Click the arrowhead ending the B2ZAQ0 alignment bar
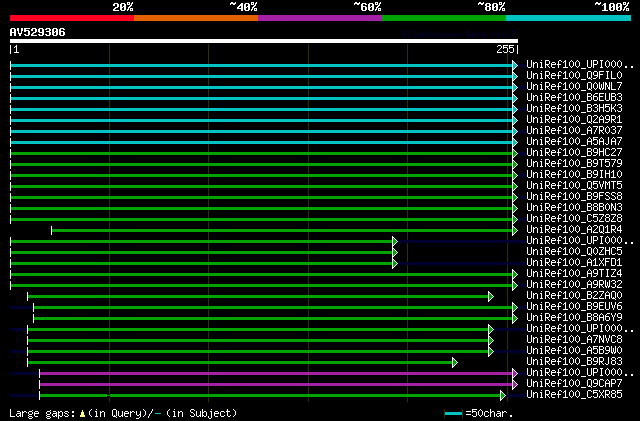640x421 pixels. coord(490,296)
